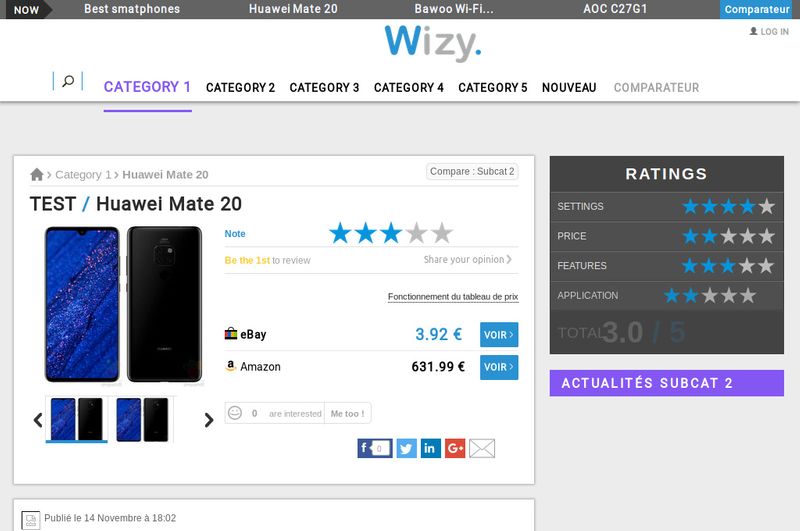Open Bawoo Wi-Fi... trending link
800x531 pixels.
454,9
